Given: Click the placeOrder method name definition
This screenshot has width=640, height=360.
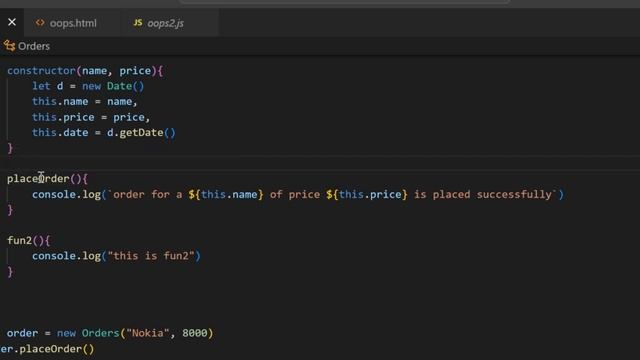Looking at the screenshot, I should [x=38, y=179].
